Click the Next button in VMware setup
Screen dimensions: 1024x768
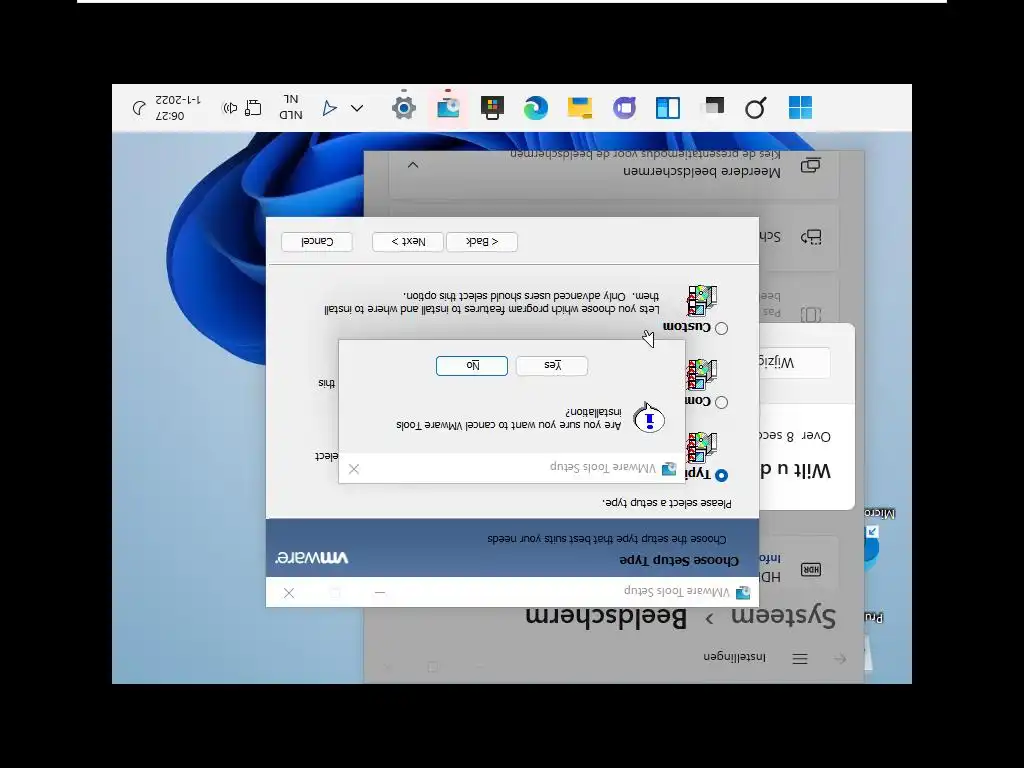[x=408, y=242]
